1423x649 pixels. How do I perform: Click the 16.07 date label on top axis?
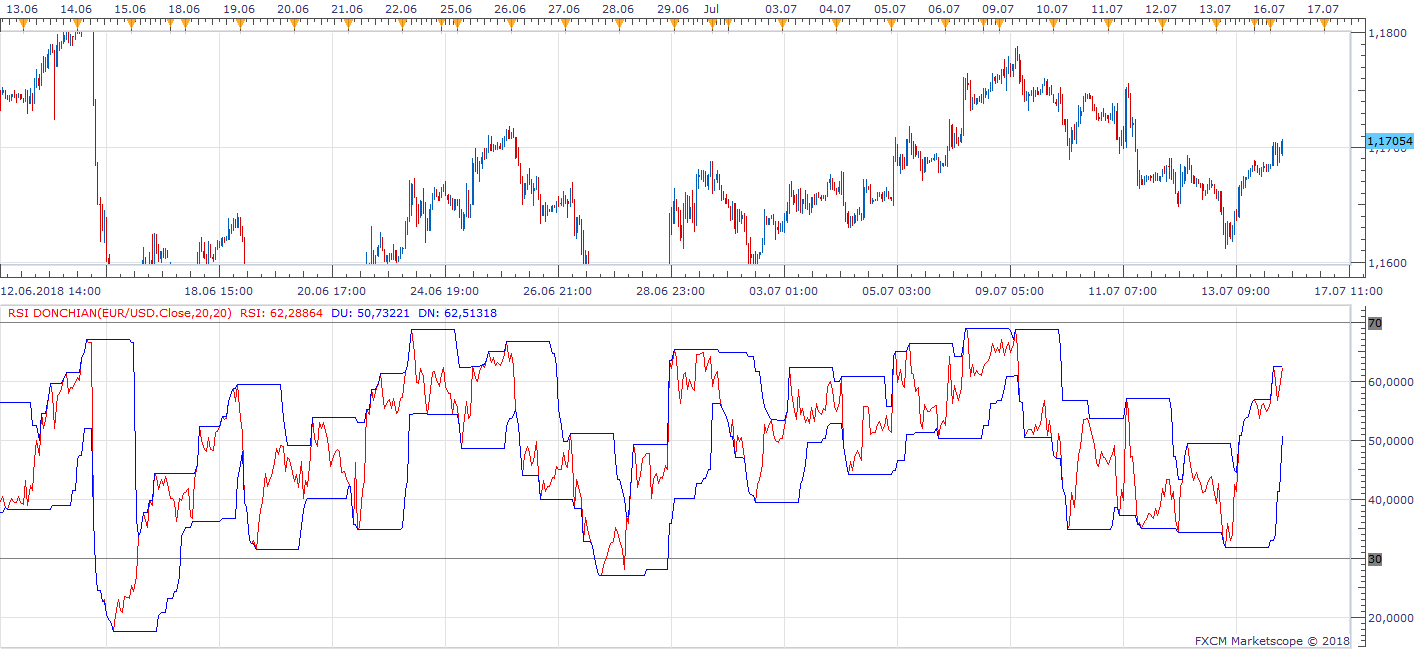(1269, 9)
